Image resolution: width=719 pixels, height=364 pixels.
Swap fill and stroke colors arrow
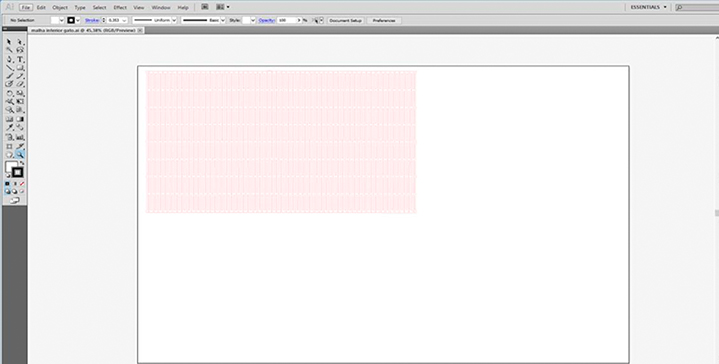[x=22, y=163]
